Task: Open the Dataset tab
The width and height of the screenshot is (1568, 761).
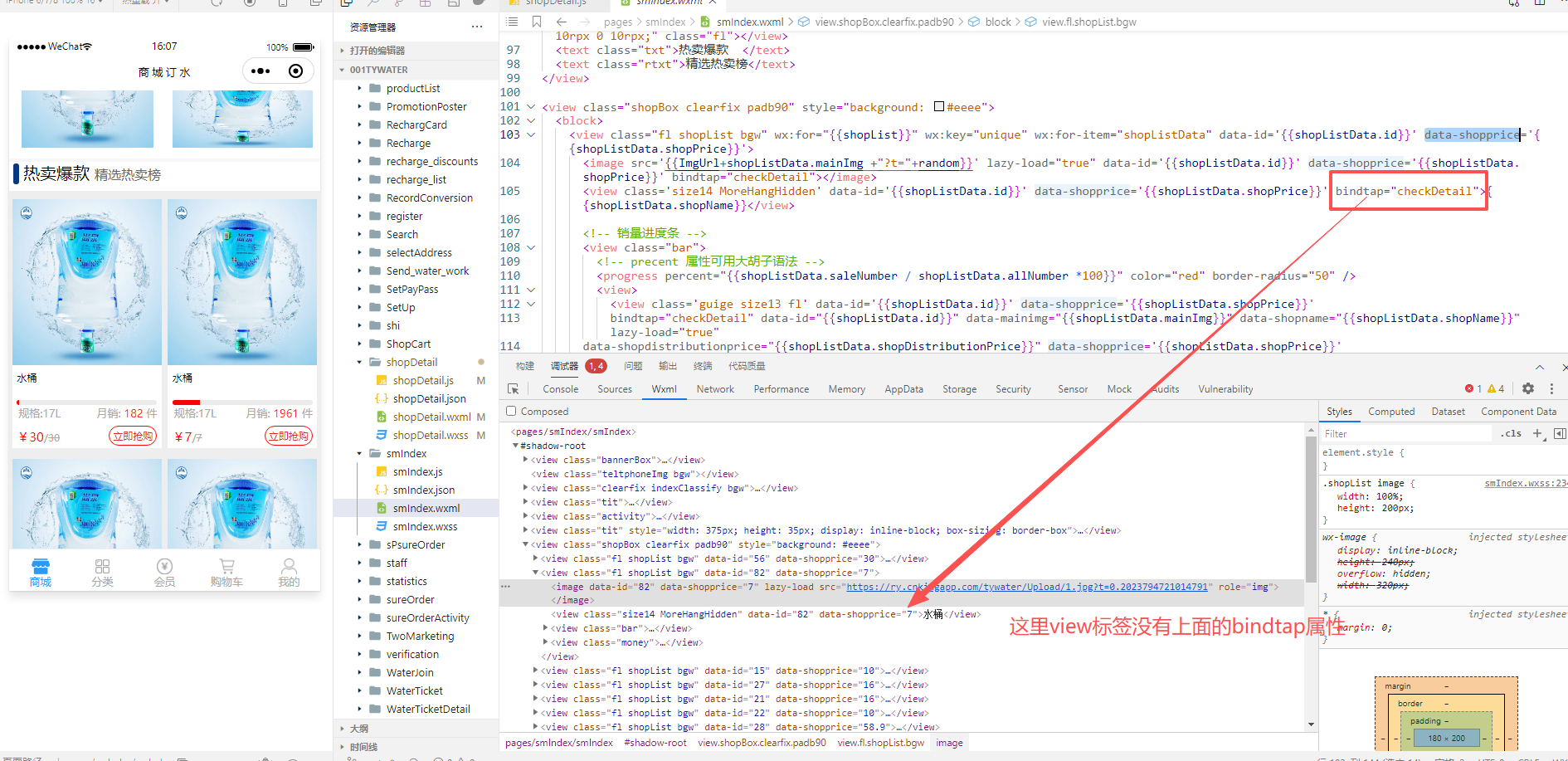Action: pyautogui.click(x=1448, y=411)
